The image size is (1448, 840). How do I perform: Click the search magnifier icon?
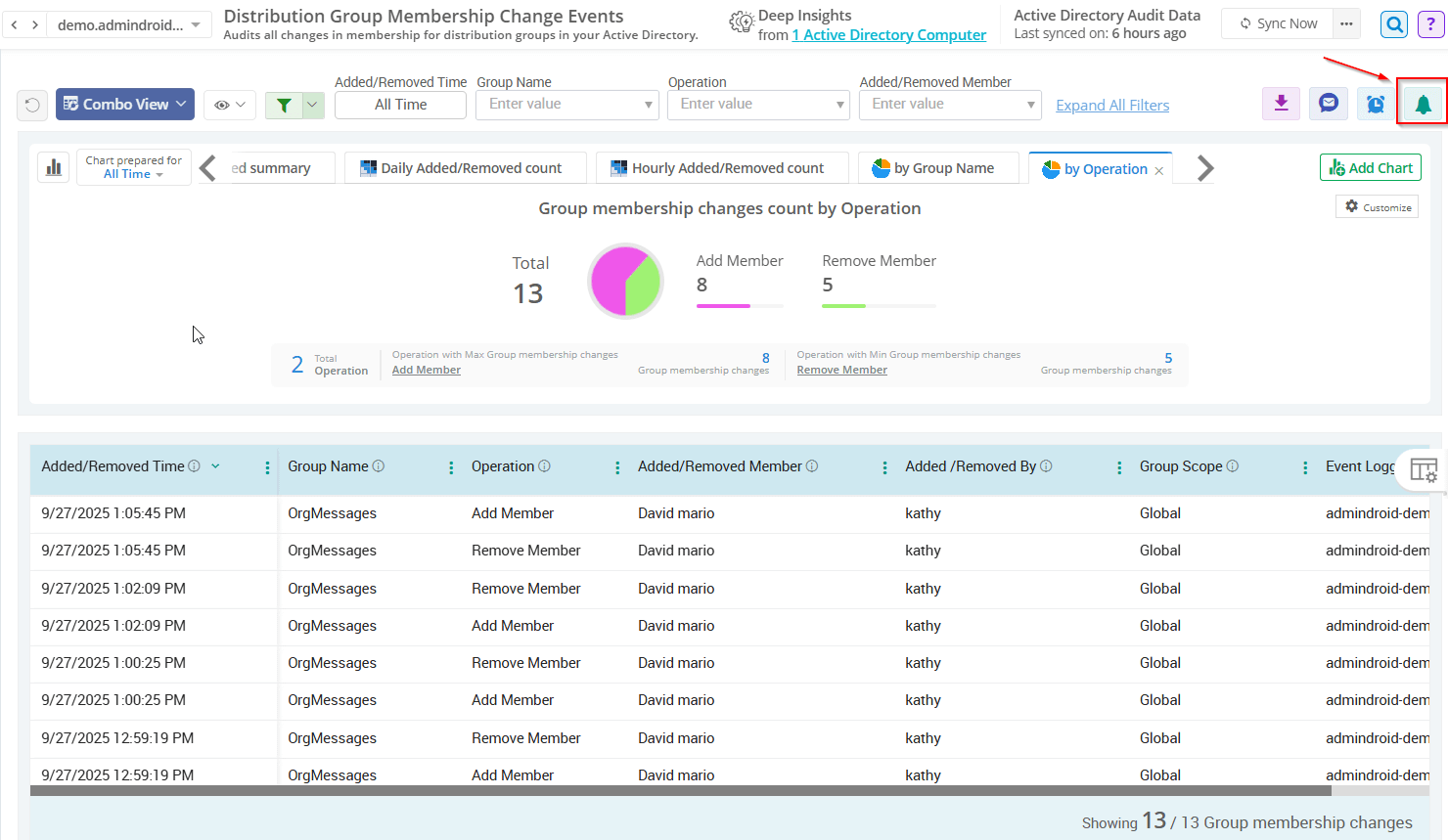point(1394,24)
